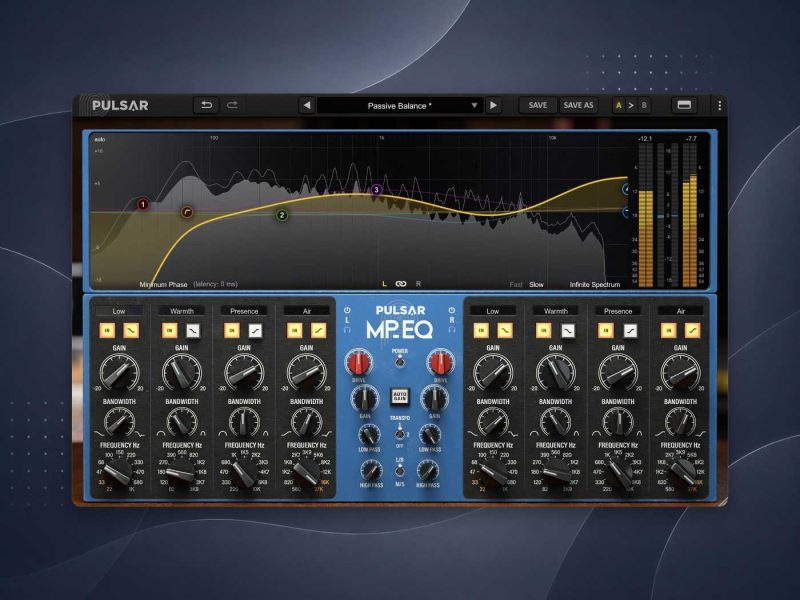This screenshot has height=600, width=800.
Task: Click the left LOW PASS knob
Action: point(369,435)
